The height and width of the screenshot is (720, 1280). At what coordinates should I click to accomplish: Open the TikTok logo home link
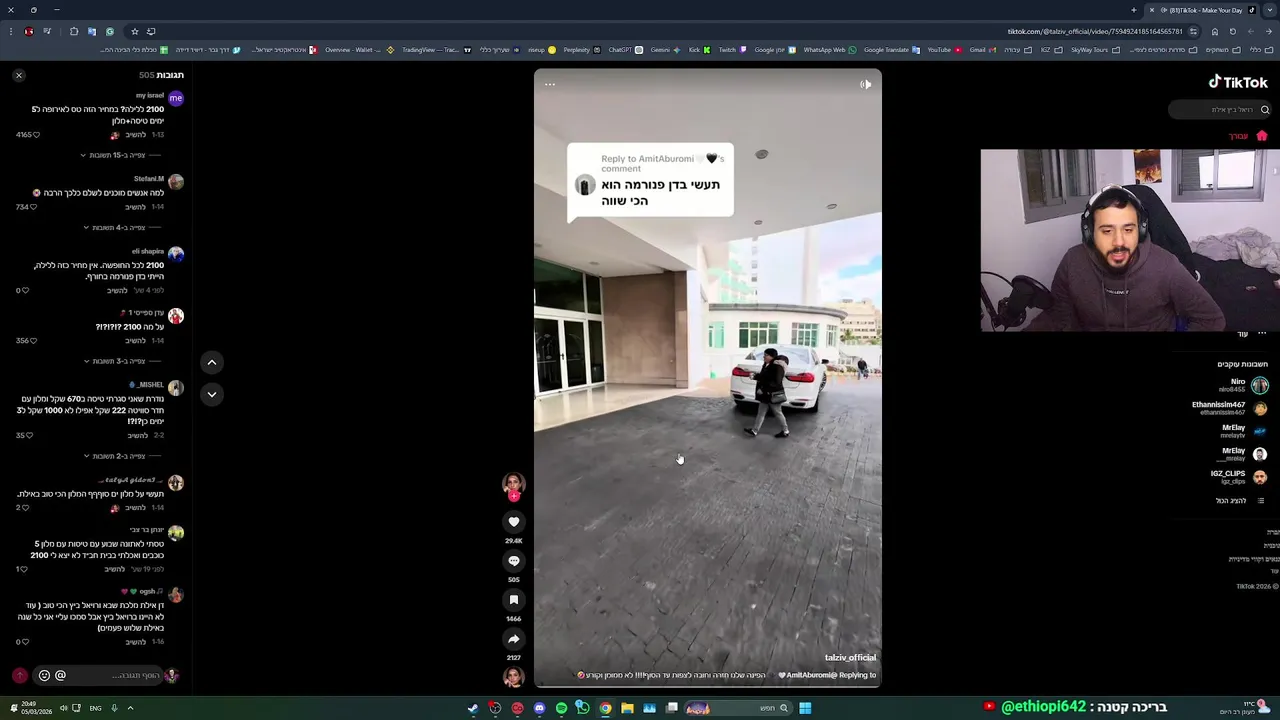point(1238,82)
